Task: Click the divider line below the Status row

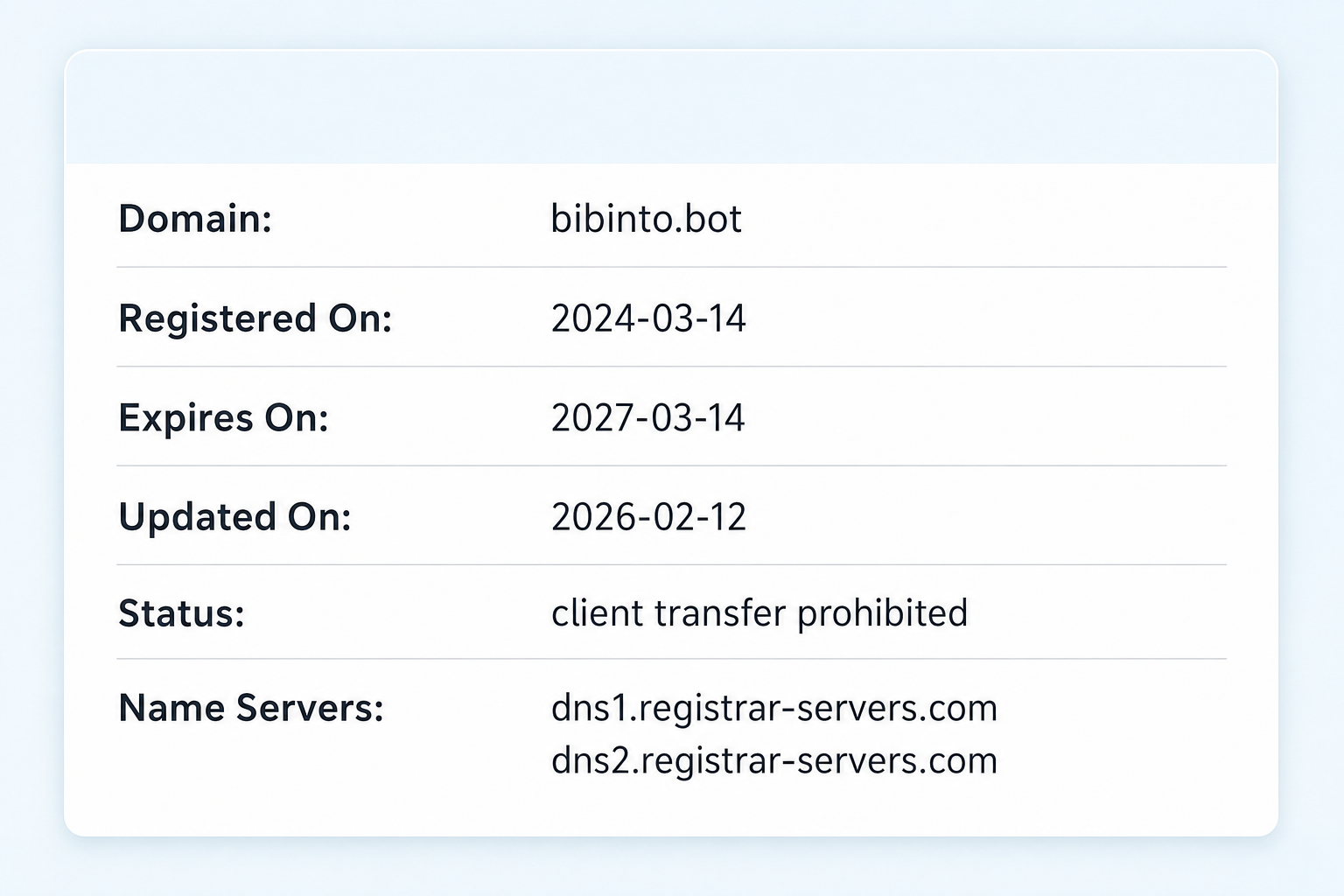Action: click(671, 658)
